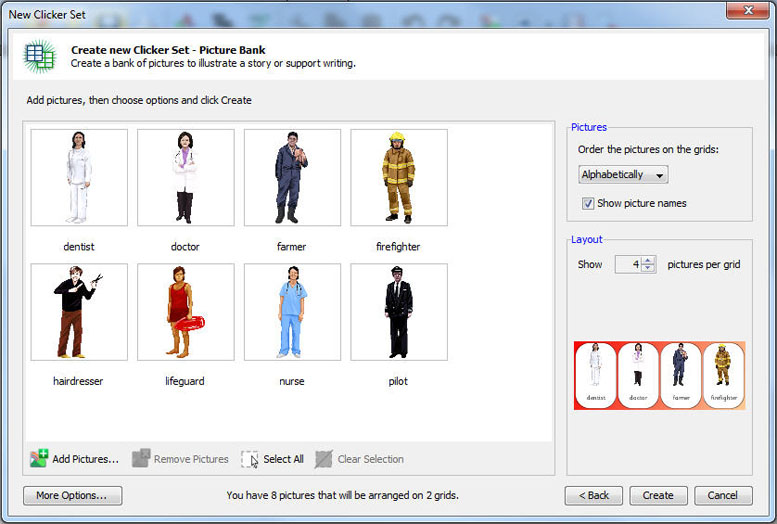Go back with the Back button

594,495
